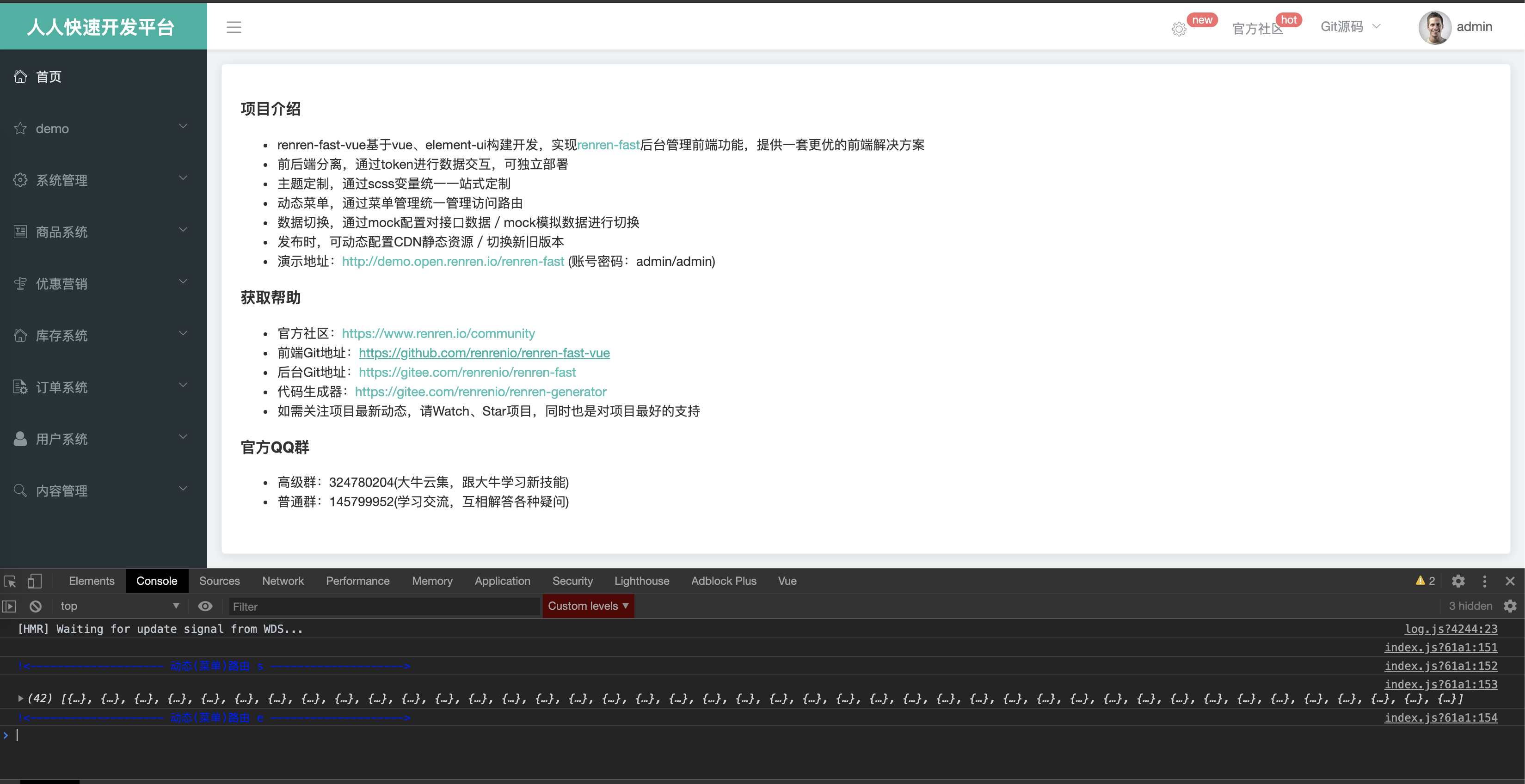Show console sidebar panel icon
The image size is (1525, 784).
(x=9, y=606)
